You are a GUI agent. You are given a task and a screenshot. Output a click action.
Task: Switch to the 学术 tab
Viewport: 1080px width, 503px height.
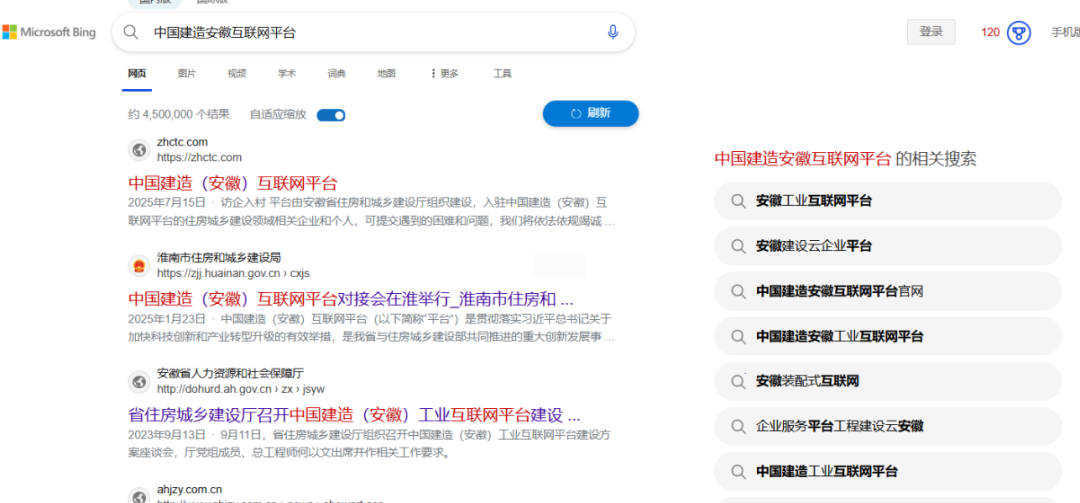(287, 74)
